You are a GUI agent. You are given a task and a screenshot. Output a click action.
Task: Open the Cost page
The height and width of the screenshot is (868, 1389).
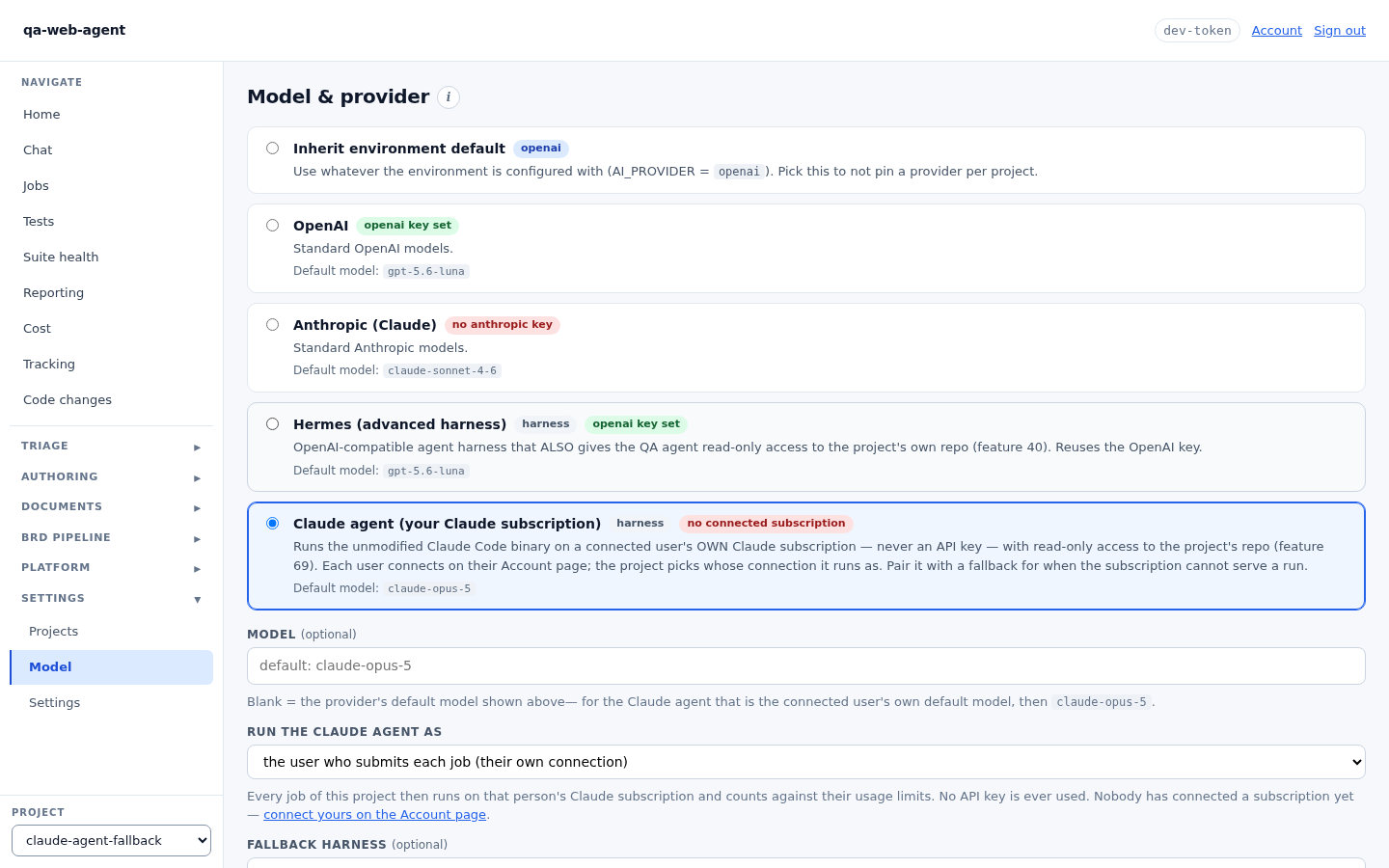[x=111, y=329]
